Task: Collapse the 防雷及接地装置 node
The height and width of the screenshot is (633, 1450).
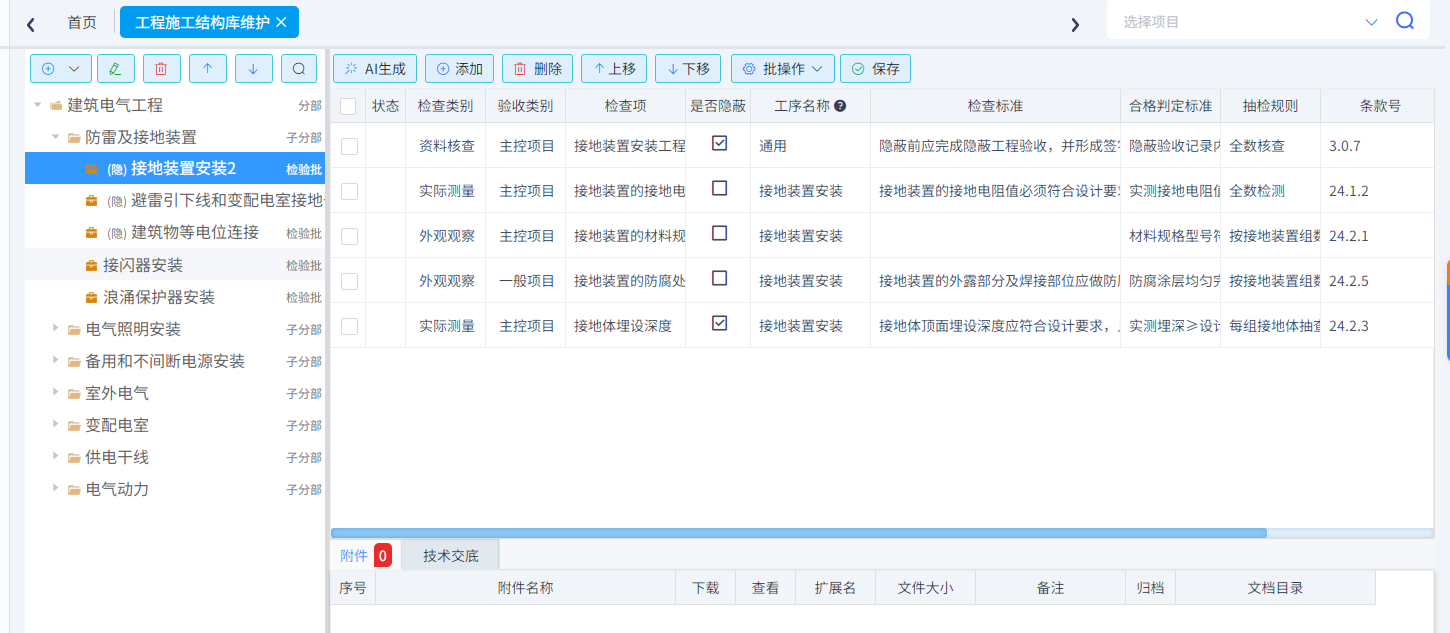Action: (x=56, y=137)
